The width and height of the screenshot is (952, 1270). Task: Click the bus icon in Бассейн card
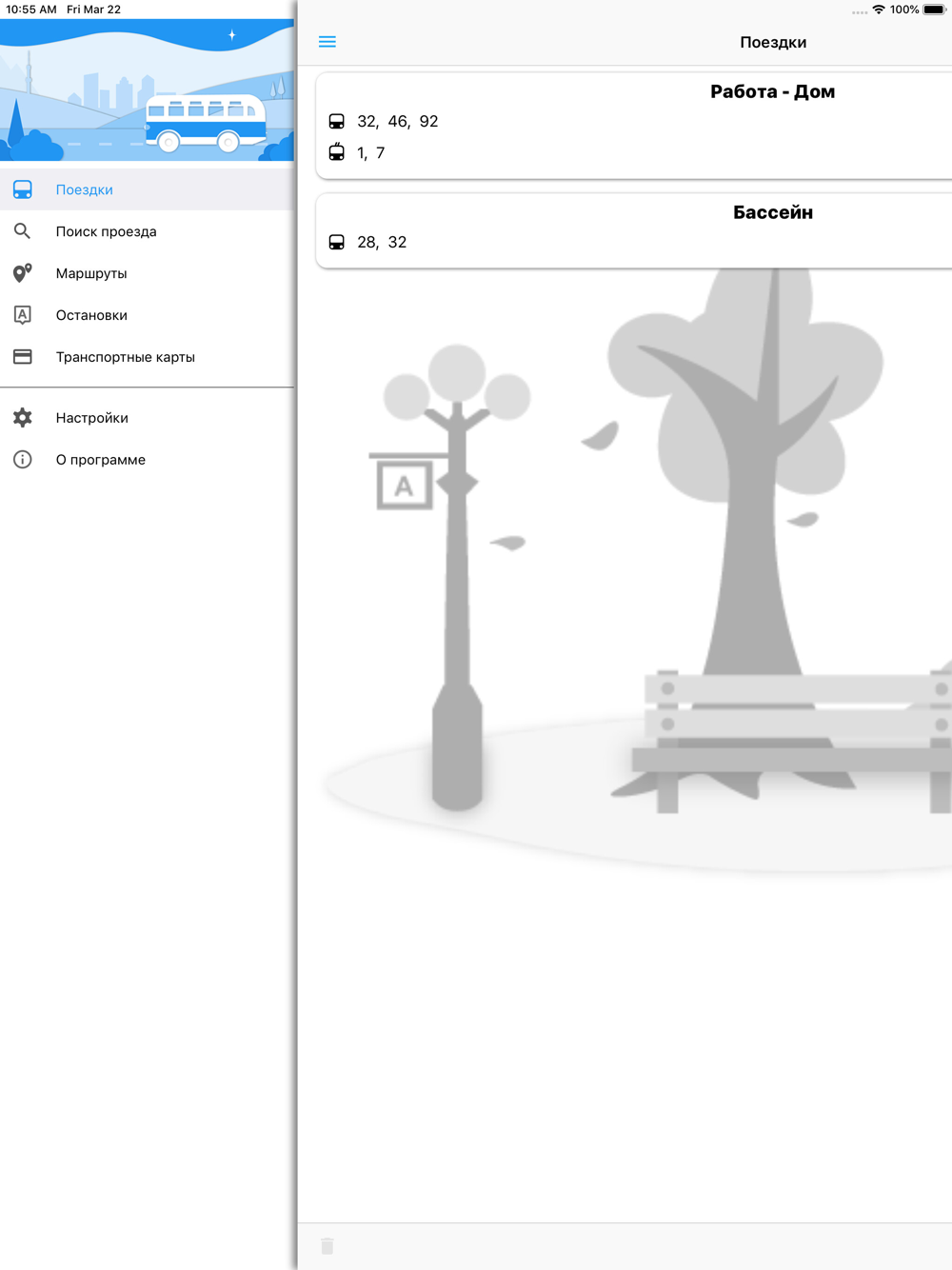[337, 243]
